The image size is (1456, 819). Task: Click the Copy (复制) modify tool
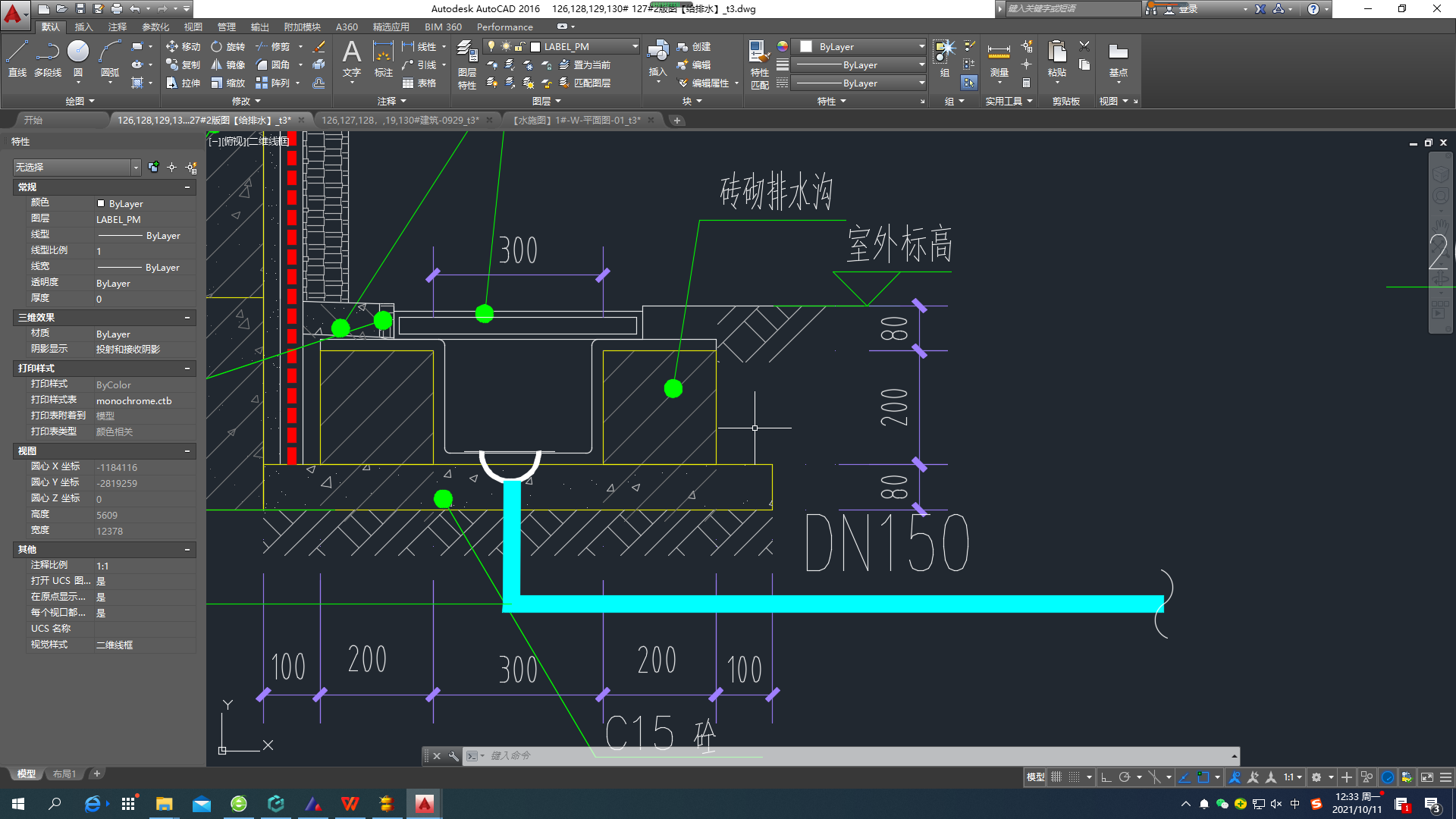(183, 64)
